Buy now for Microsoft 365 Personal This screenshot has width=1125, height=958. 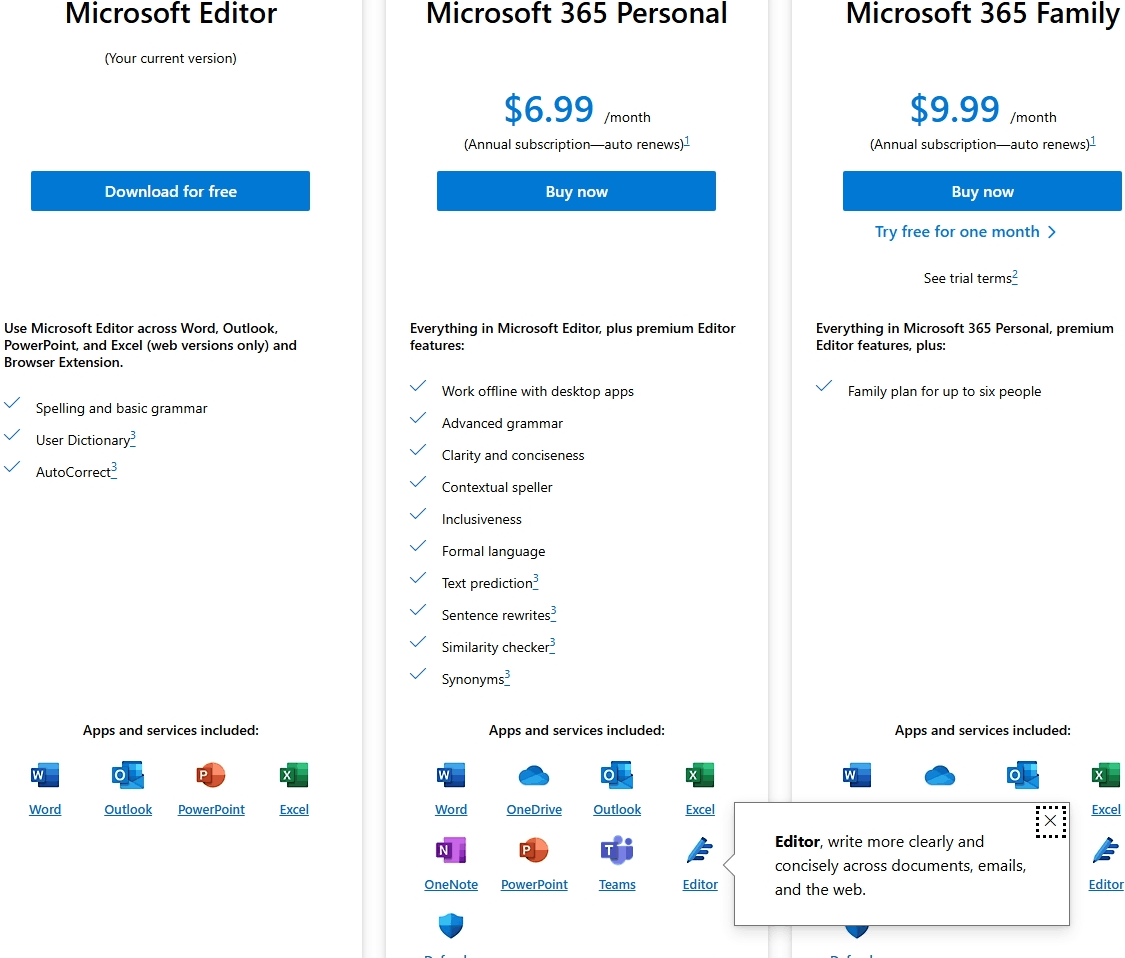point(576,191)
